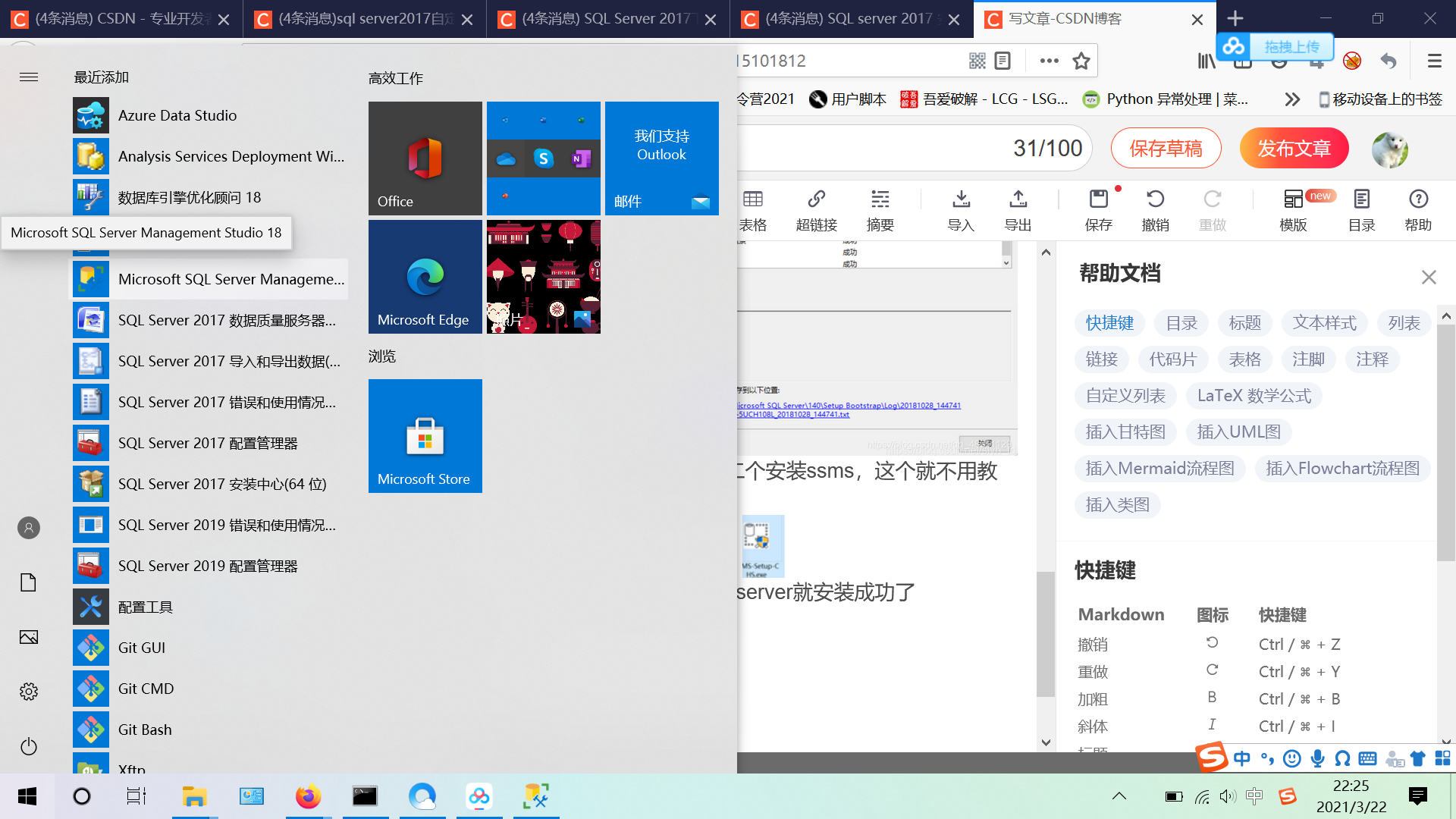The width and height of the screenshot is (1456, 819).
Task: Open page actions three-dot menu
Action: tap(1050, 61)
